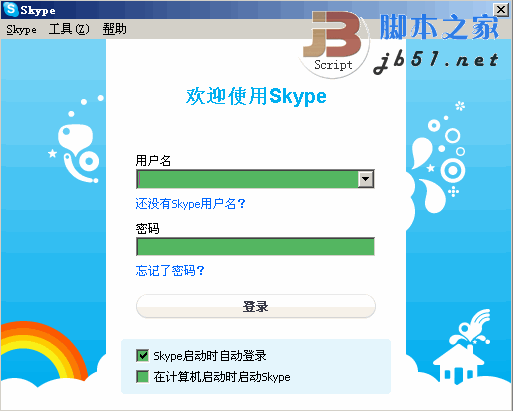Uncheck Skype启动时自动登录 checkbox

coord(143,356)
